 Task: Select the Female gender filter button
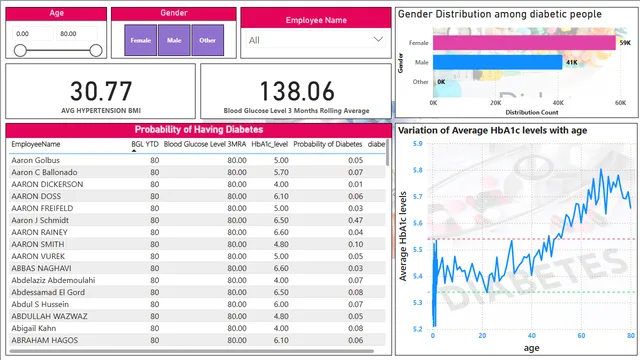point(140,40)
